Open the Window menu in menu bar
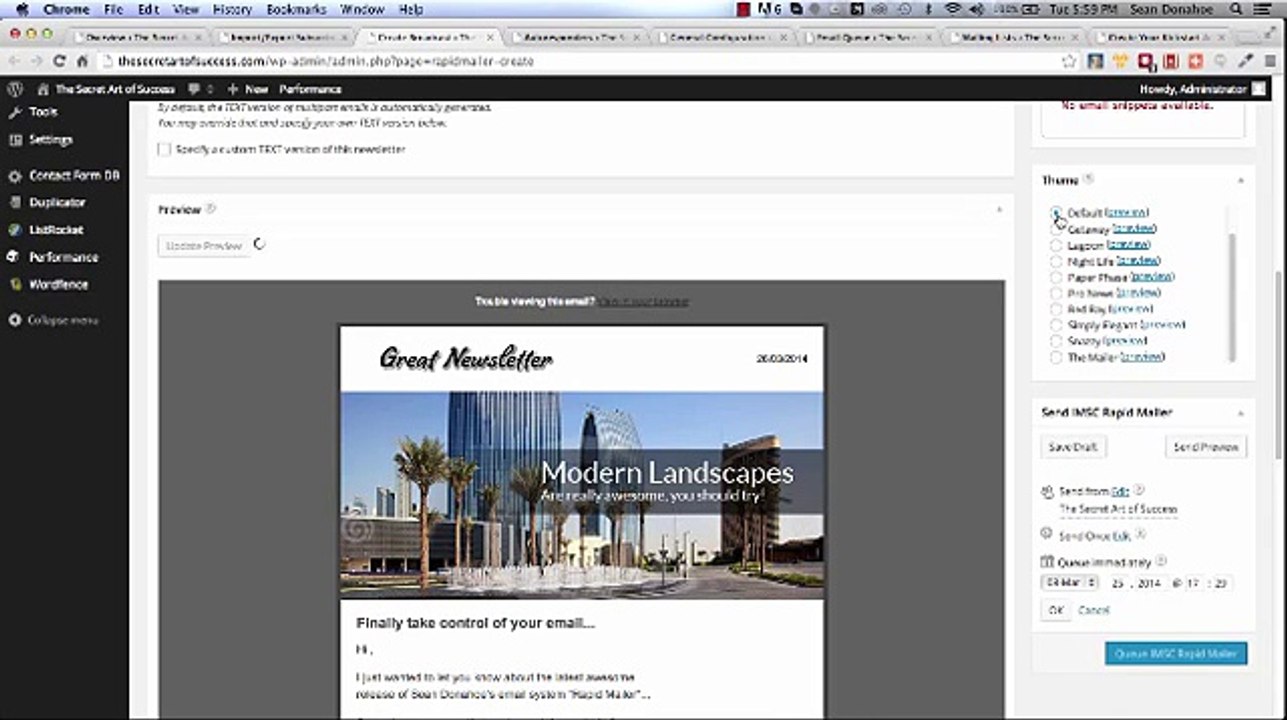 point(362,9)
